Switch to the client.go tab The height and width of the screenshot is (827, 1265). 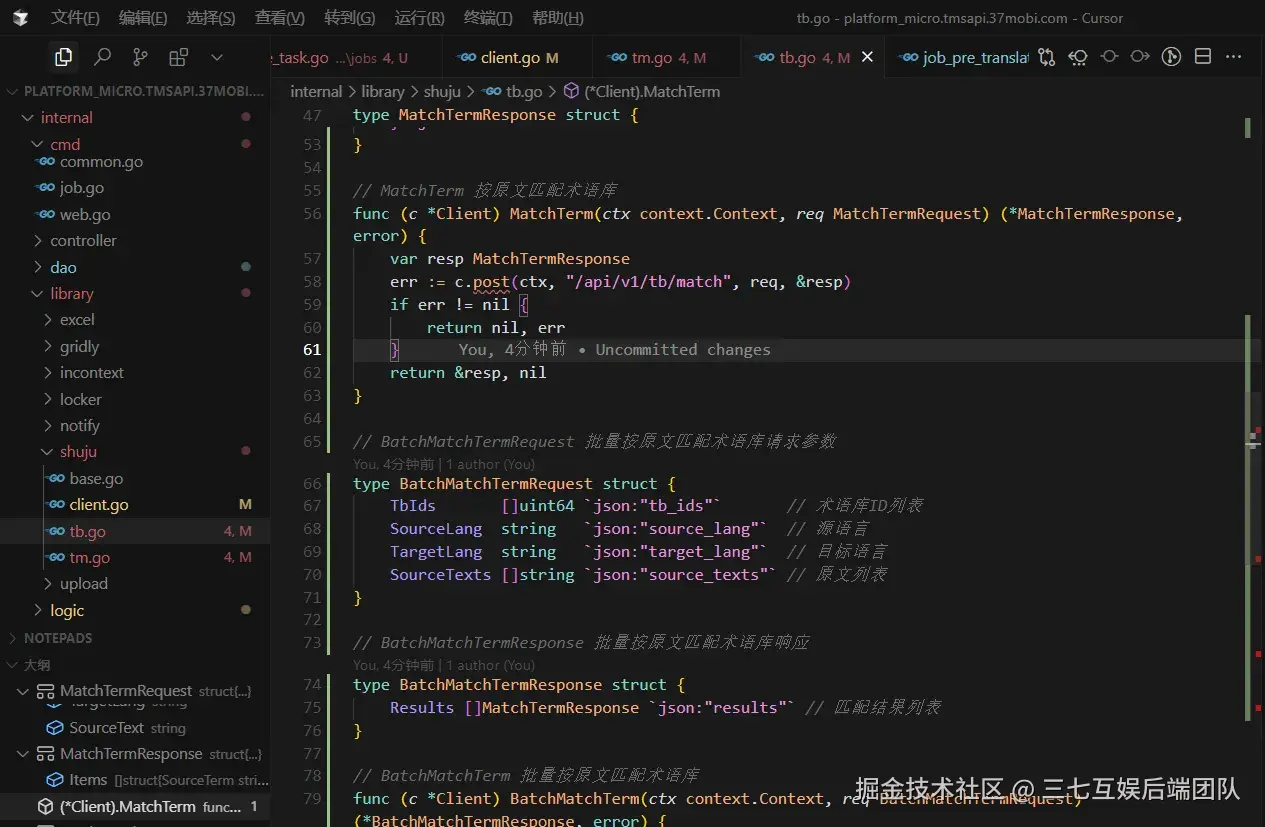(x=510, y=58)
